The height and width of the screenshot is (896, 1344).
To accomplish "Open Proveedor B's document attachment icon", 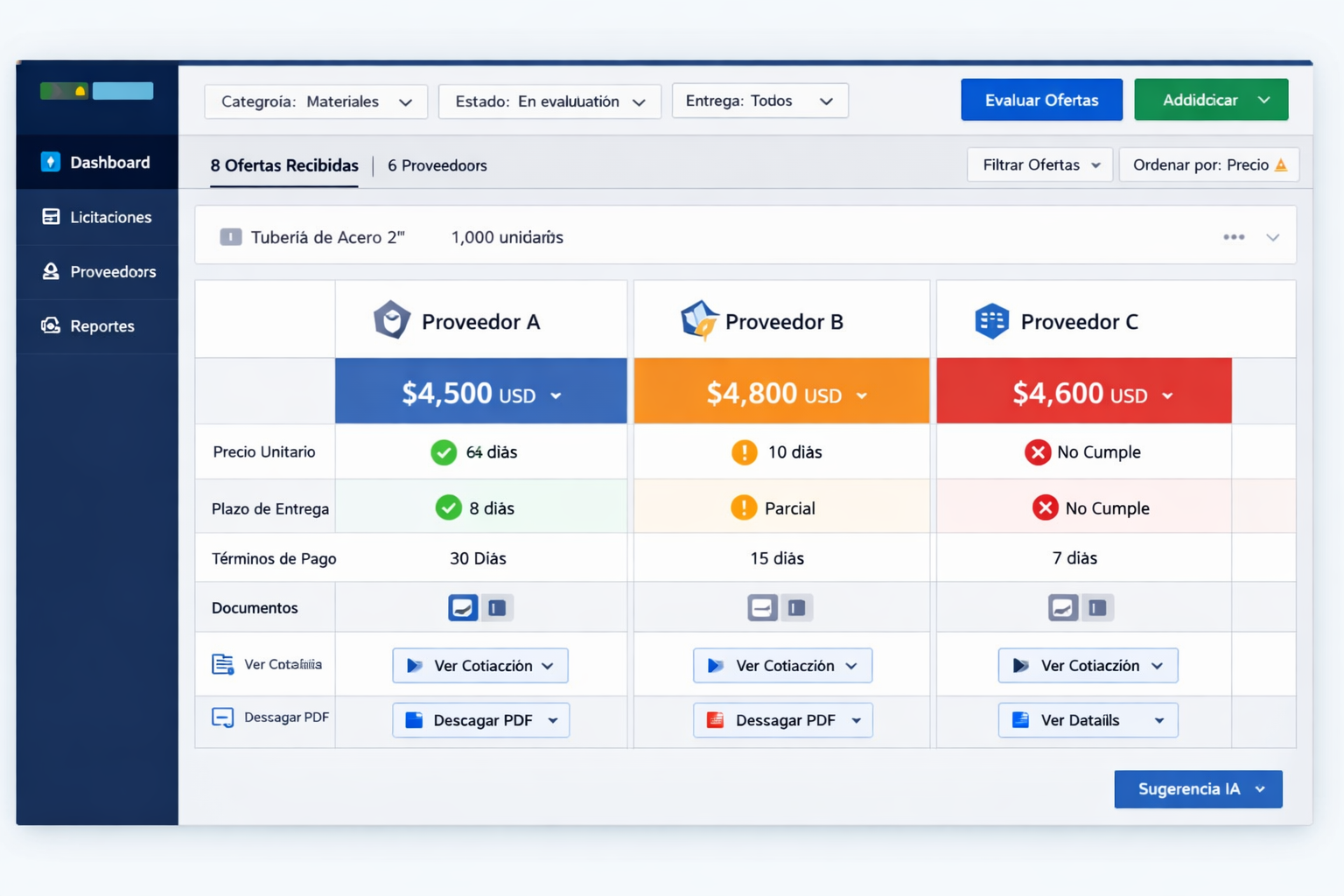I will [762, 607].
